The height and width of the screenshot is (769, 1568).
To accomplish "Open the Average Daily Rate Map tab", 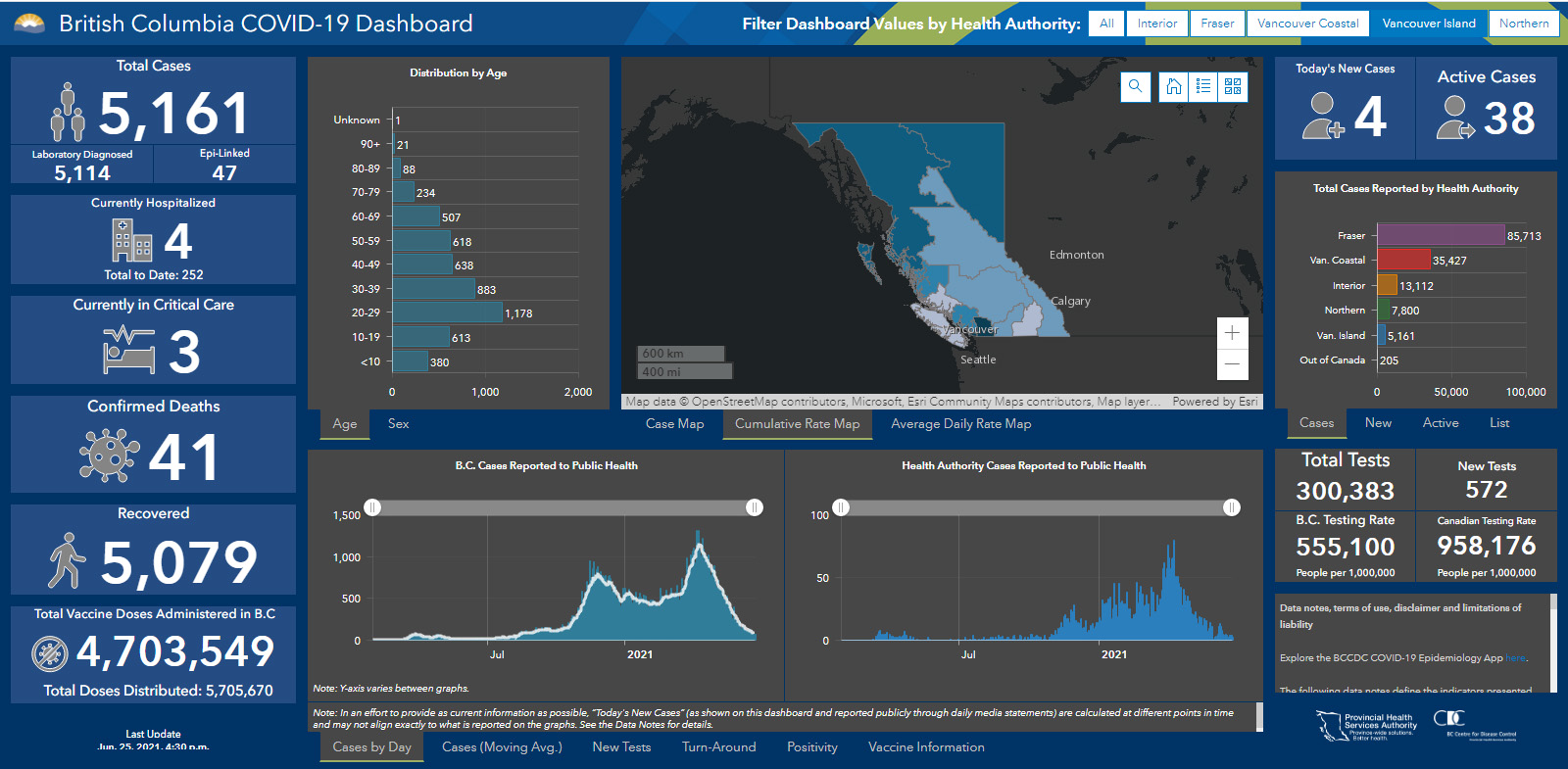I will coord(960,424).
